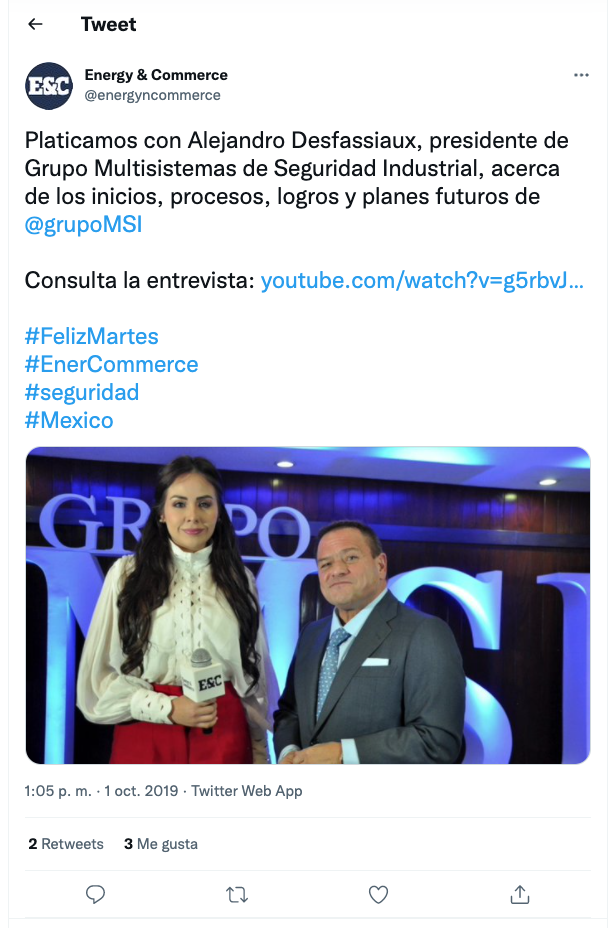View the 3 Me gusta list
Viewport: 615px width, 928px height.
click(x=160, y=844)
